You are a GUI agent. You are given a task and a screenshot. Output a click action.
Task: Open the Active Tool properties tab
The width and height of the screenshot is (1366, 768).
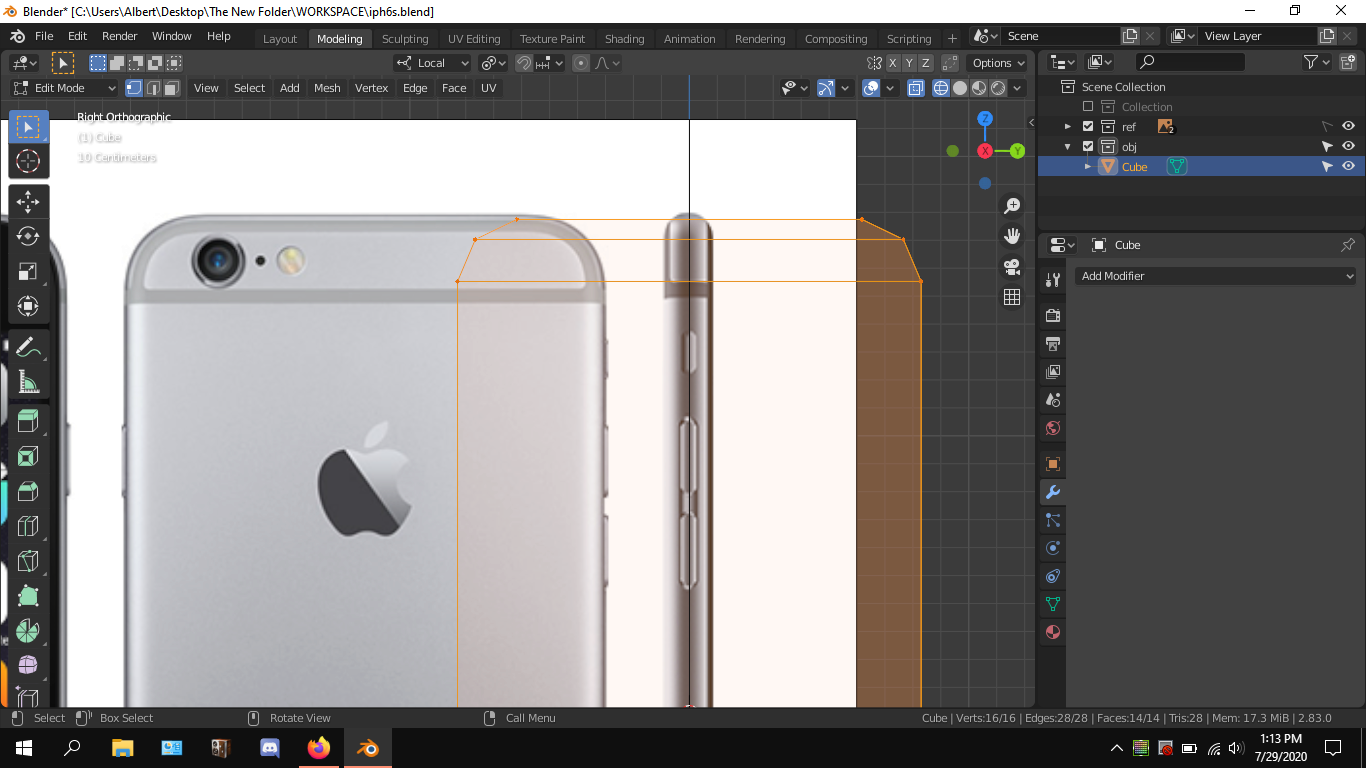(1052, 280)
